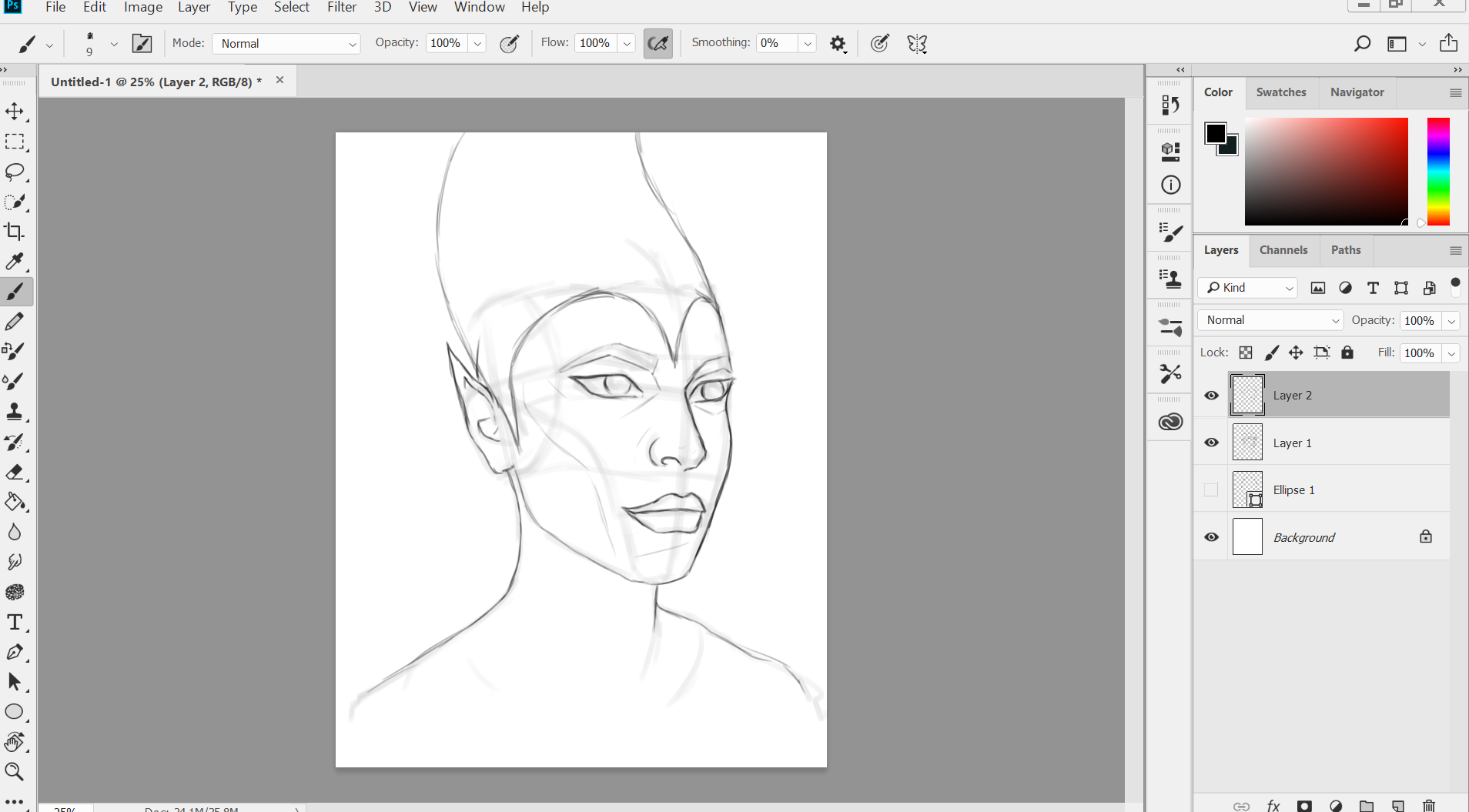Open the Layers panel options menu
Image resolution: width=1469 pixels, height=812 pixels.
pyautogui.click(x=1455, y=251)
